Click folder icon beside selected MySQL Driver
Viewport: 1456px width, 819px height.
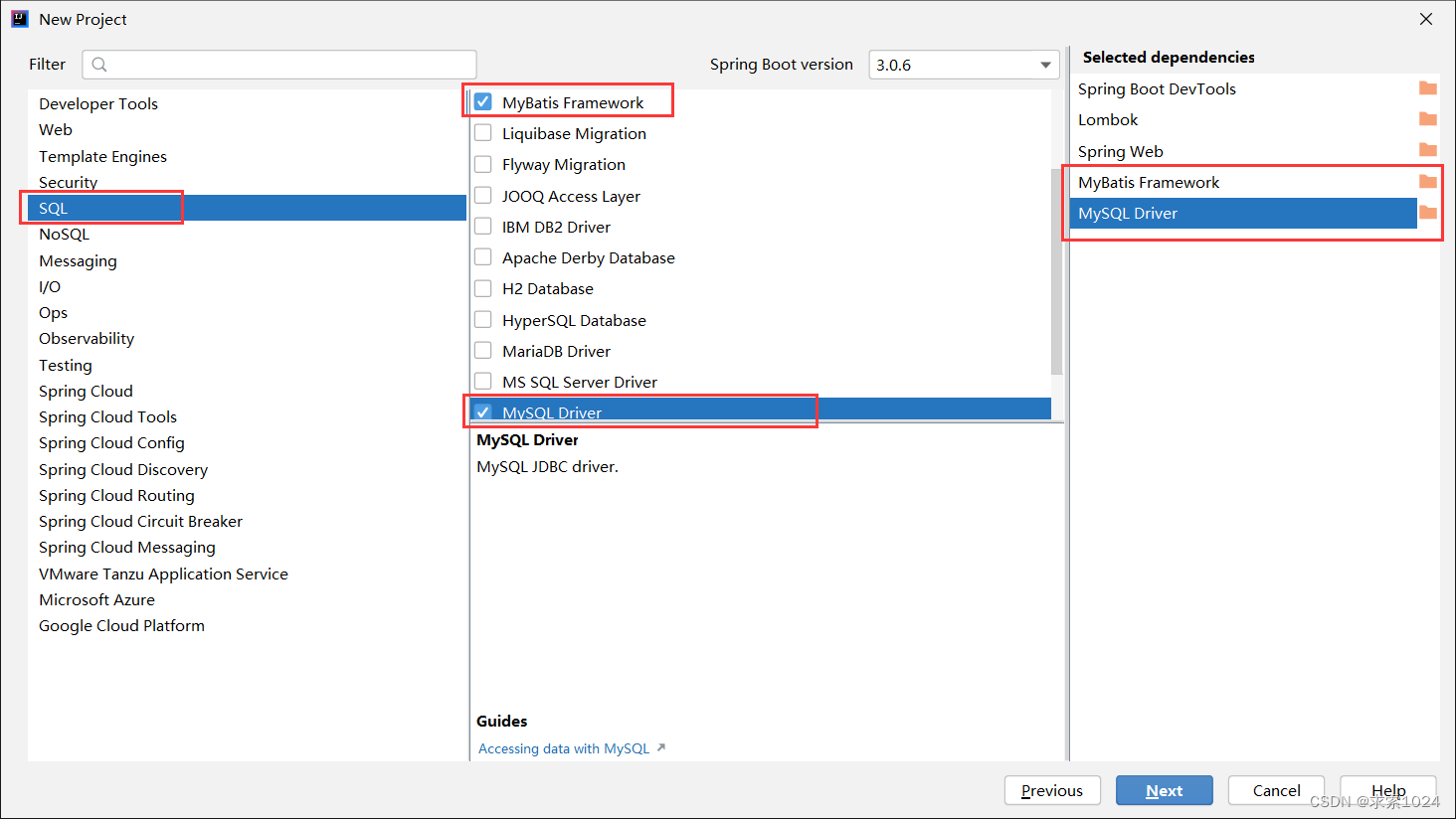1428,213
